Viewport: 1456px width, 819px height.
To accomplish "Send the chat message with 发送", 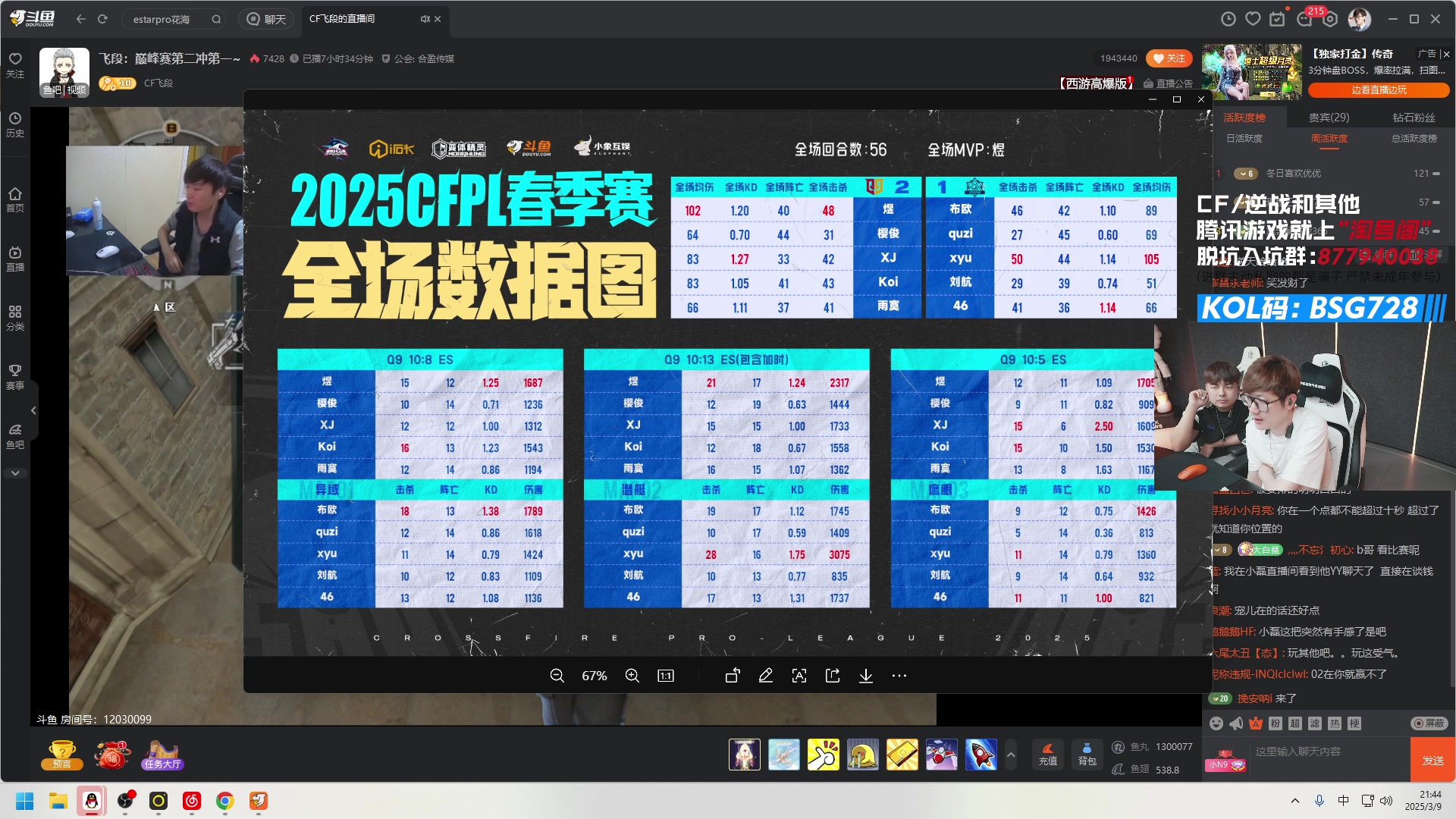I will click(x=1432, y=760).
